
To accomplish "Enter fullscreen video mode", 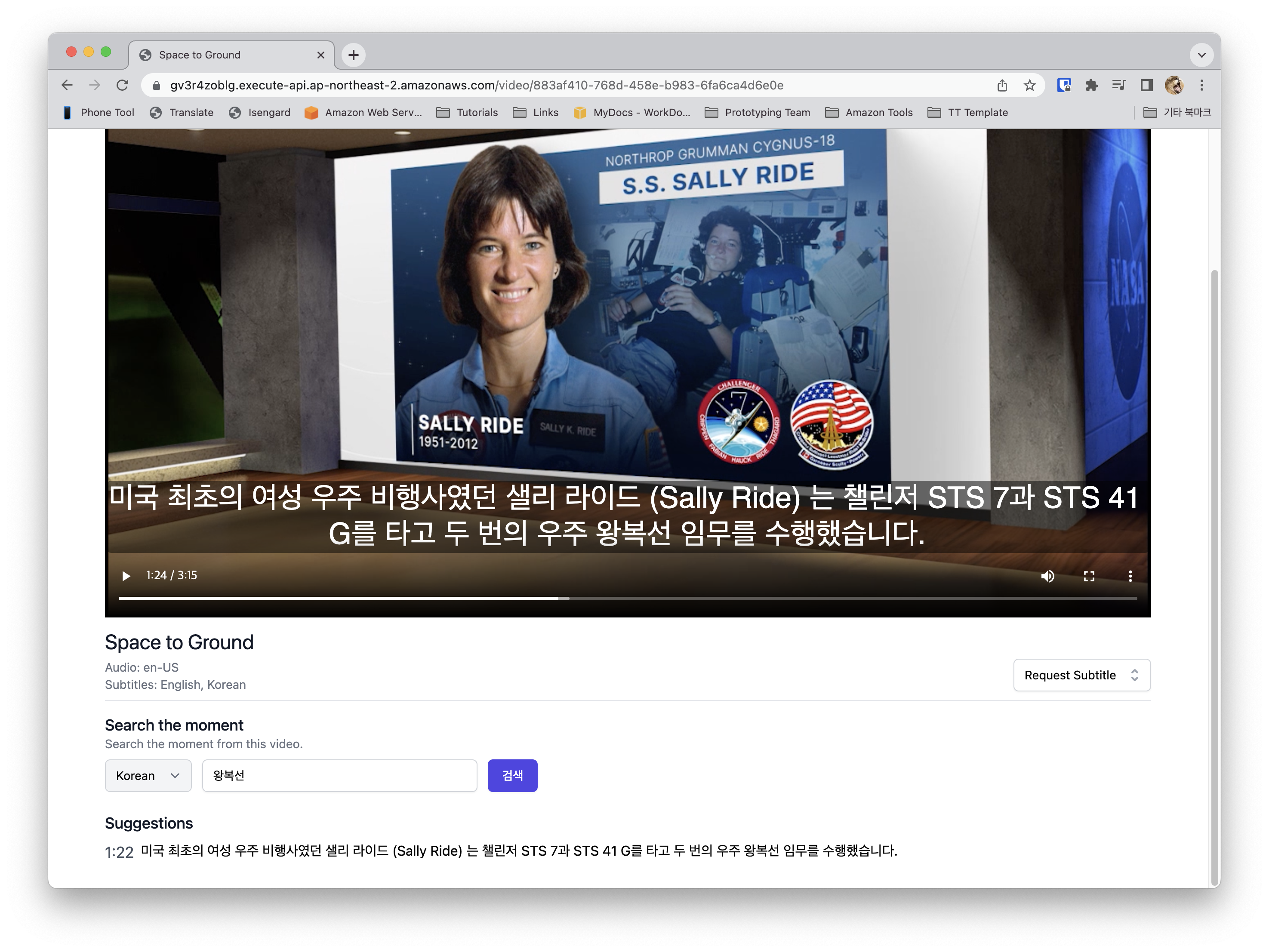I will point(1089,576).
